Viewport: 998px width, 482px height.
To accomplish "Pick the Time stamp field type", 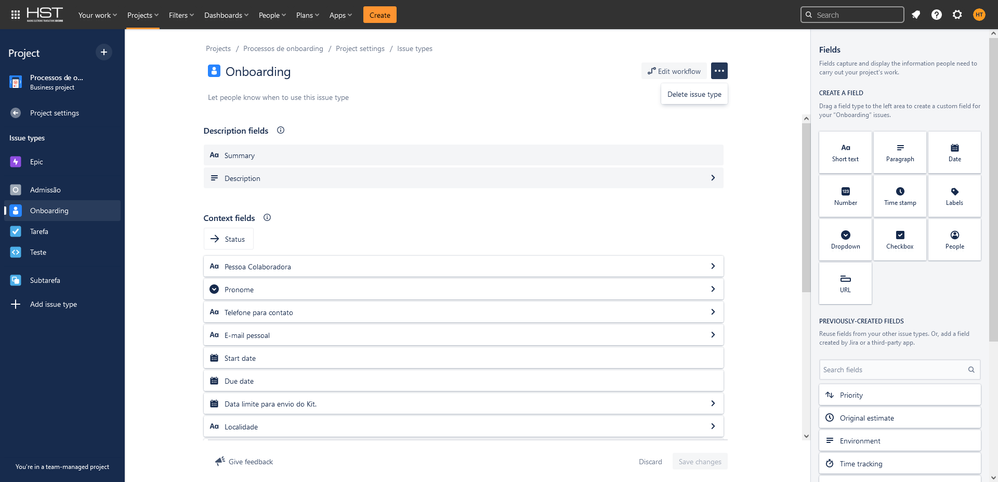I will pos(900,196).
